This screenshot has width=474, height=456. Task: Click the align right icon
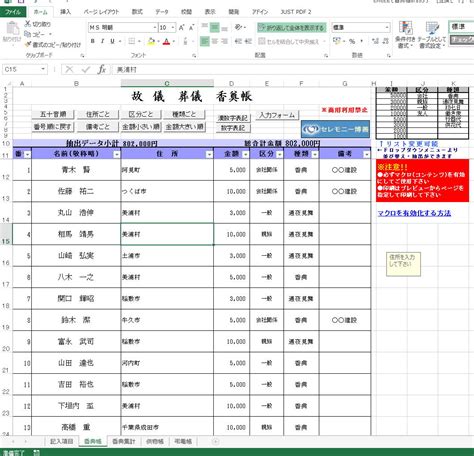click(x=225, y=41)
